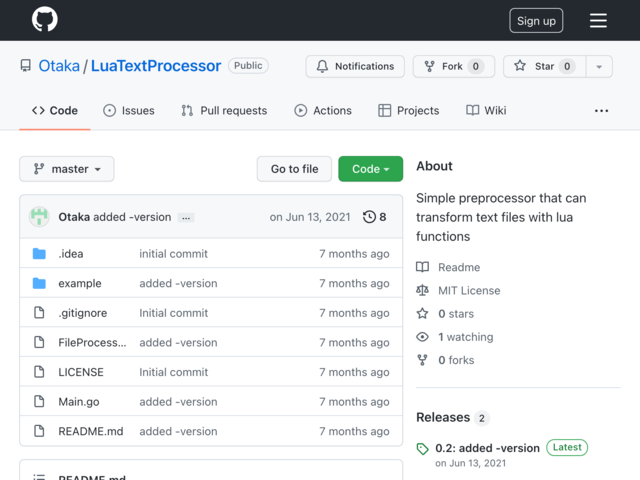Open the README.md file name in list
The height and width of the screenshot is (480, 640).
pyautogui.click(x=91, y=431)
